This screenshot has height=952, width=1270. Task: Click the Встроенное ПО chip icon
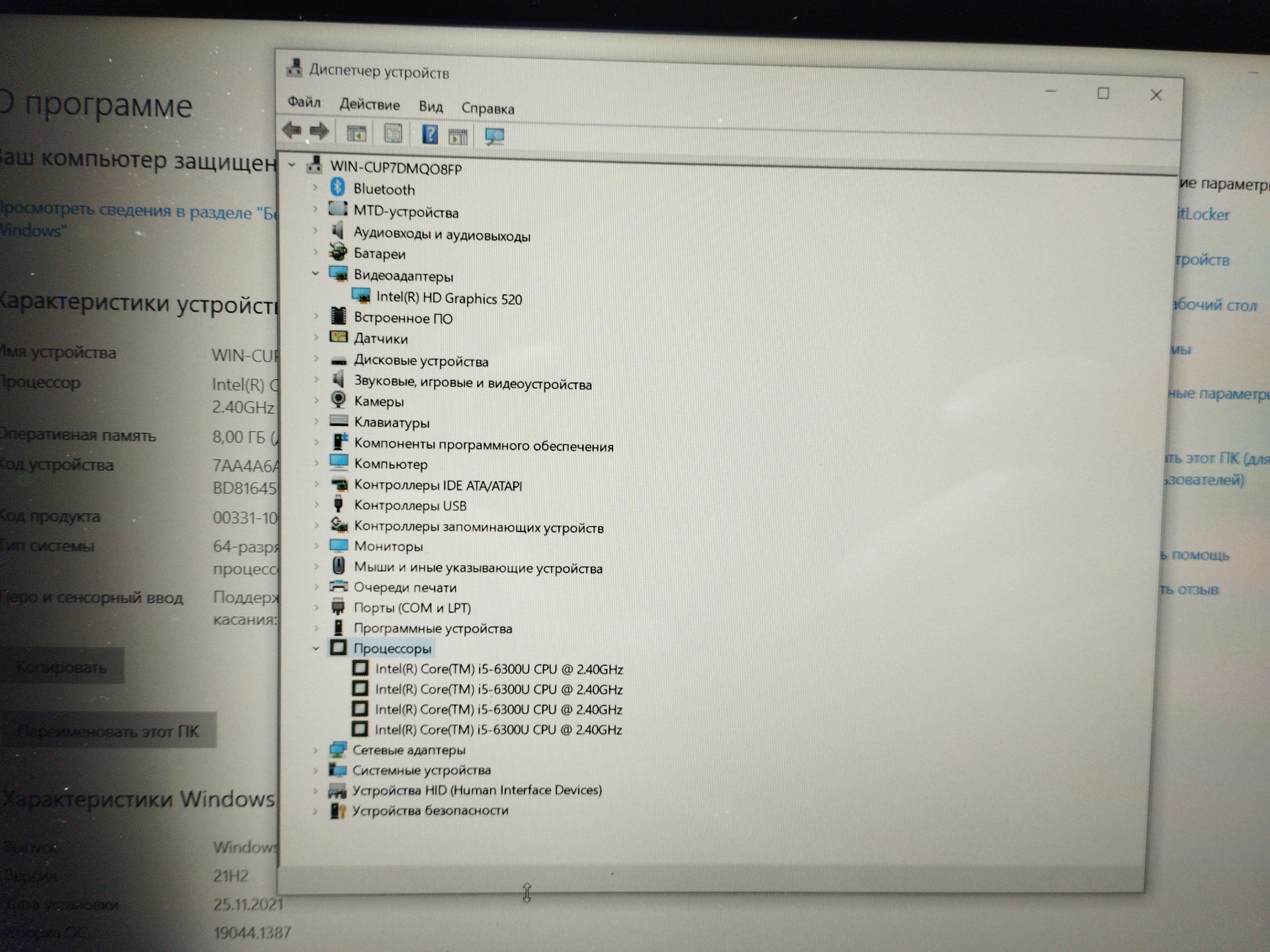click(x=339, y=316)
